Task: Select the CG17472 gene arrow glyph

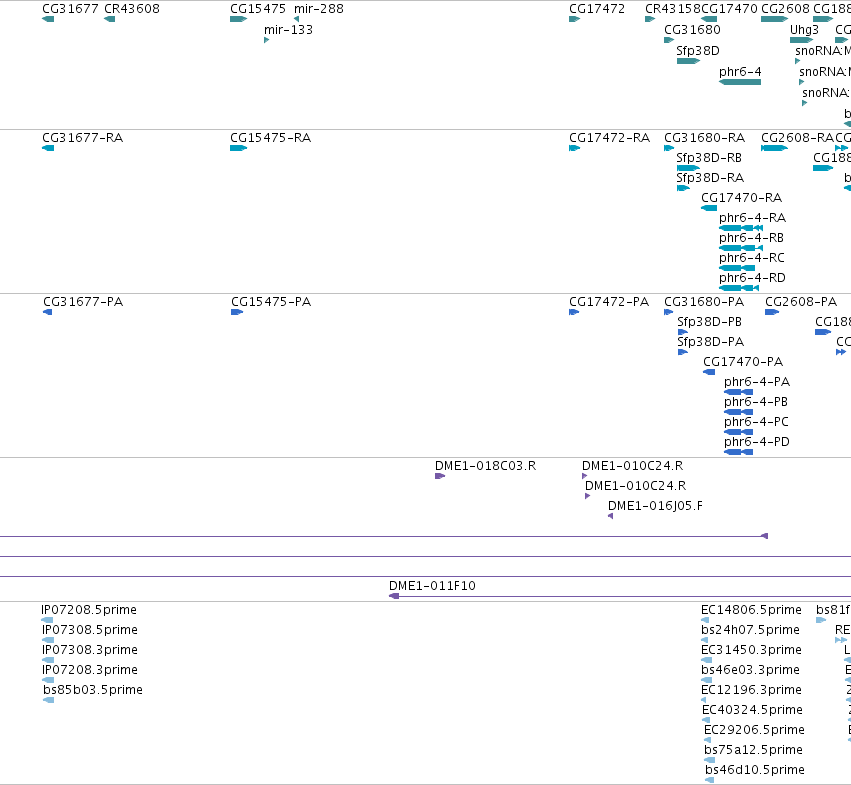Action: tap(574, 19)
